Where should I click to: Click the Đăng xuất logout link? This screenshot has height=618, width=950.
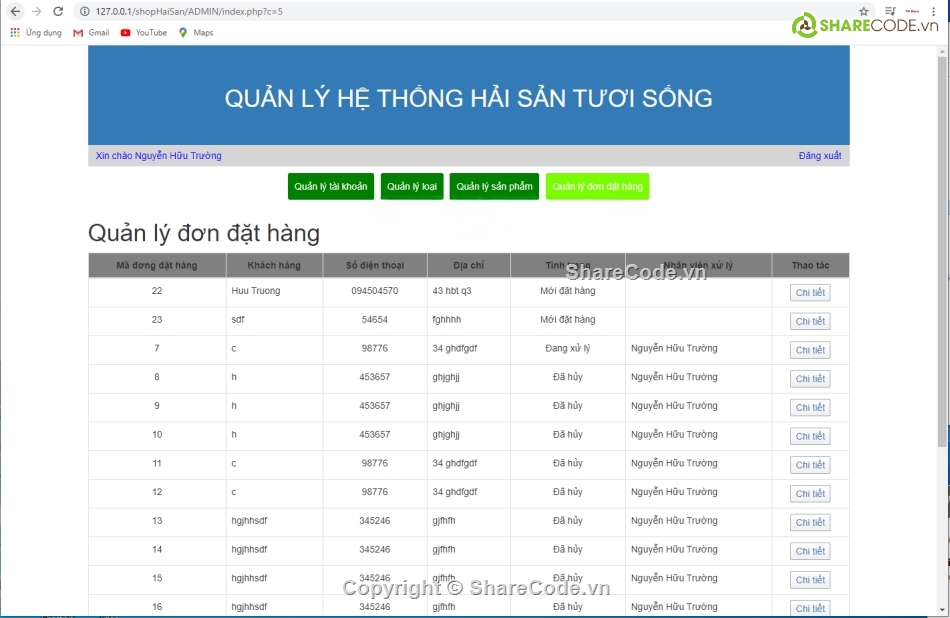[x=820, y=156]
